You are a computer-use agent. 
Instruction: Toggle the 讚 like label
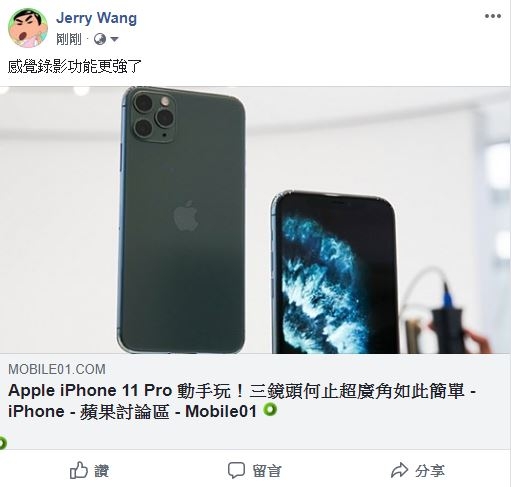[101, 471]
